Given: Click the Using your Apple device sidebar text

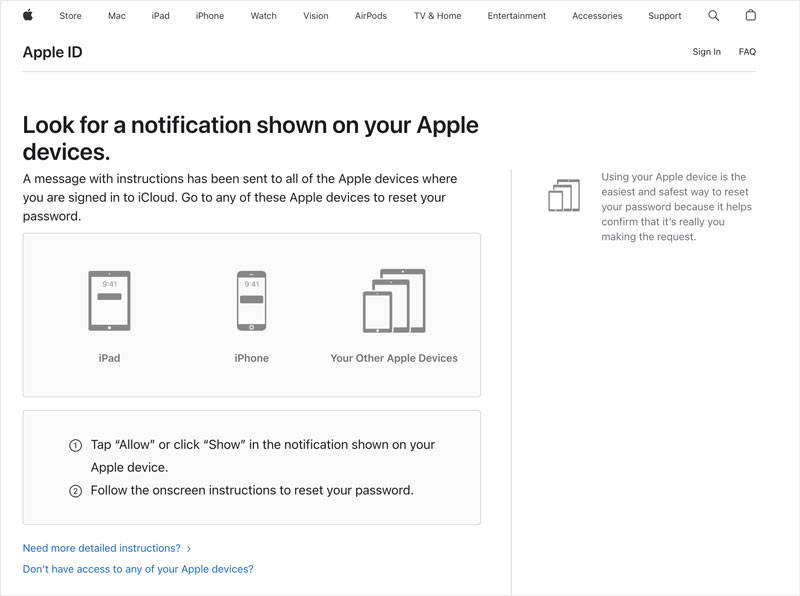Looking at the screenshot, I should tap(677, 207).
